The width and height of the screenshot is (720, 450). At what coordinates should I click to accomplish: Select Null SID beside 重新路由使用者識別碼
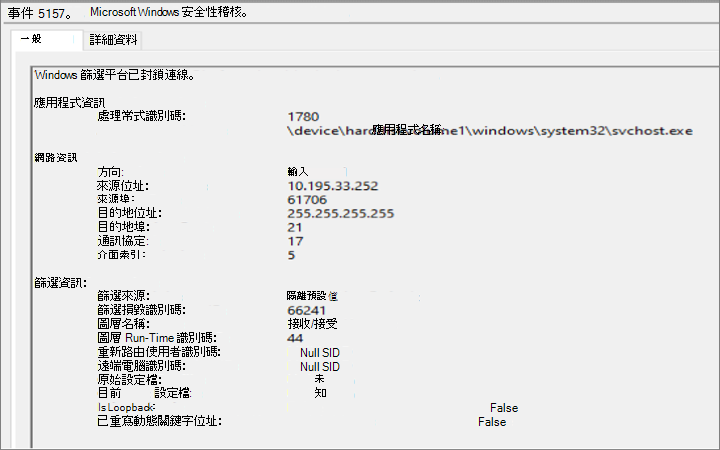[x=320, y=353]
